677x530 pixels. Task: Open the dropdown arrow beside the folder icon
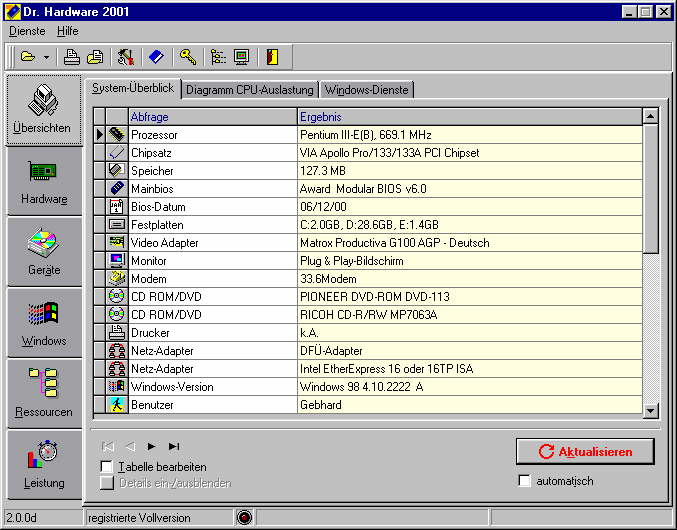point(46,57)
